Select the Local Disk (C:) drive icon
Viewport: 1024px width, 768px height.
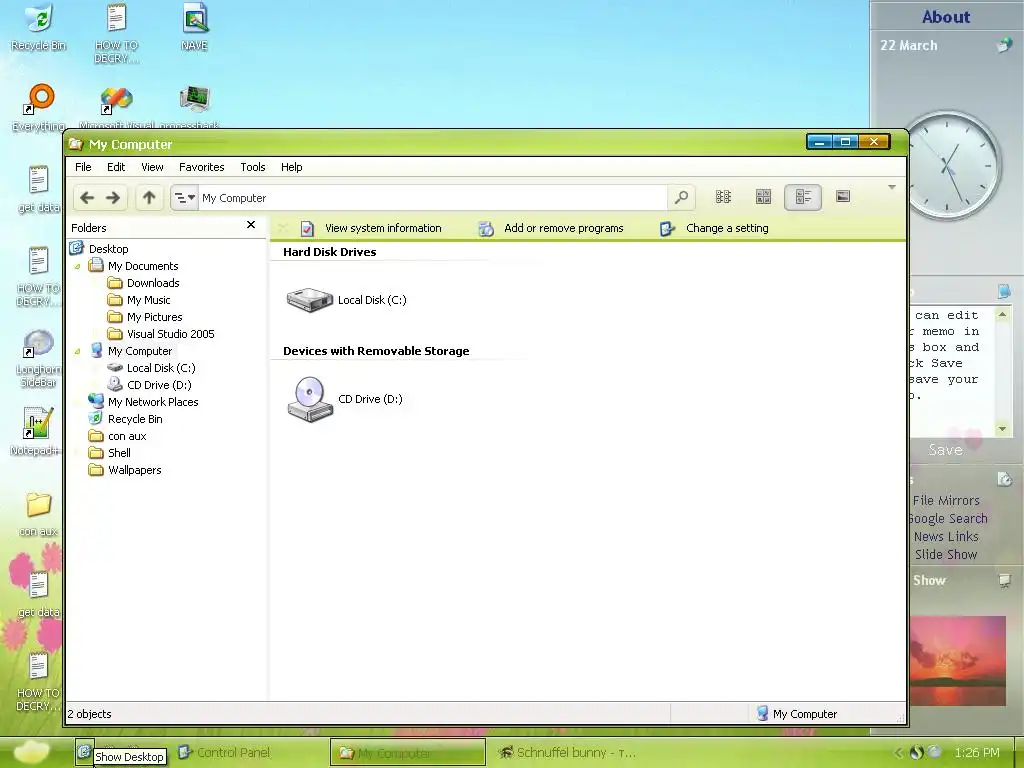click(x=310, y=300)
